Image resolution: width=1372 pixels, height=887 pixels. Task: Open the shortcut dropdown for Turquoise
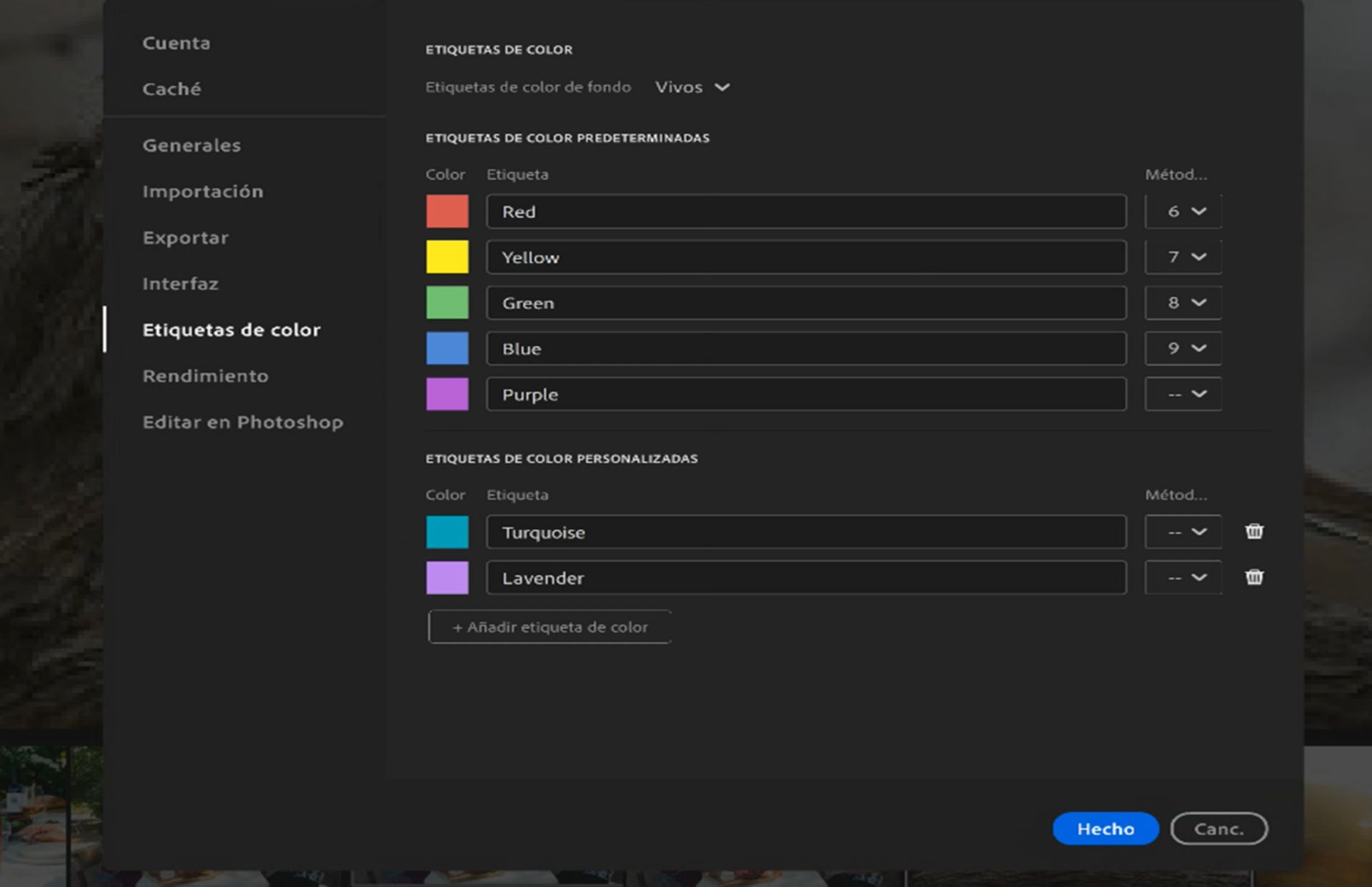point(1183,532)
